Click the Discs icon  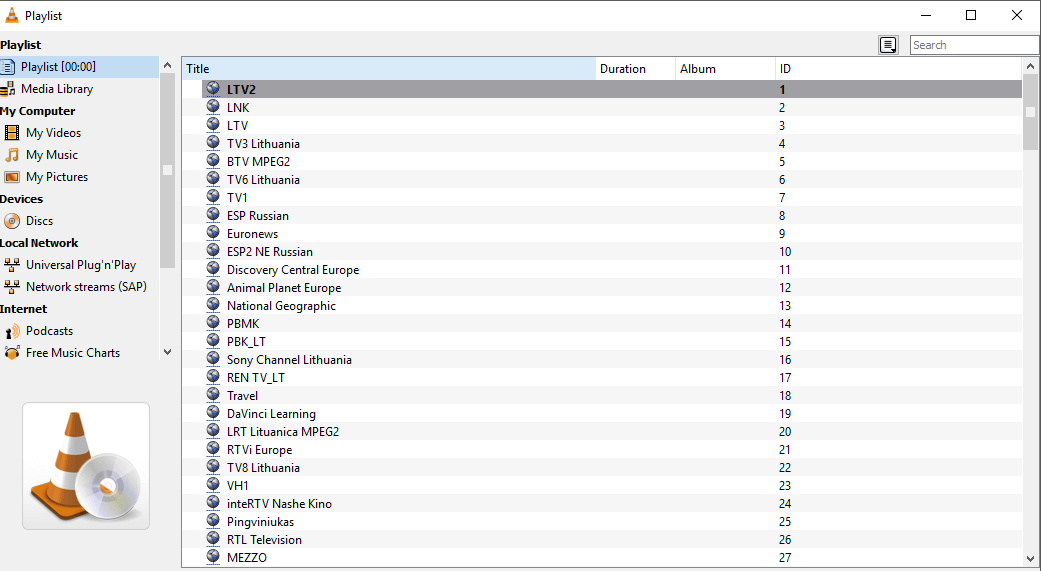[x=12, y=221]
